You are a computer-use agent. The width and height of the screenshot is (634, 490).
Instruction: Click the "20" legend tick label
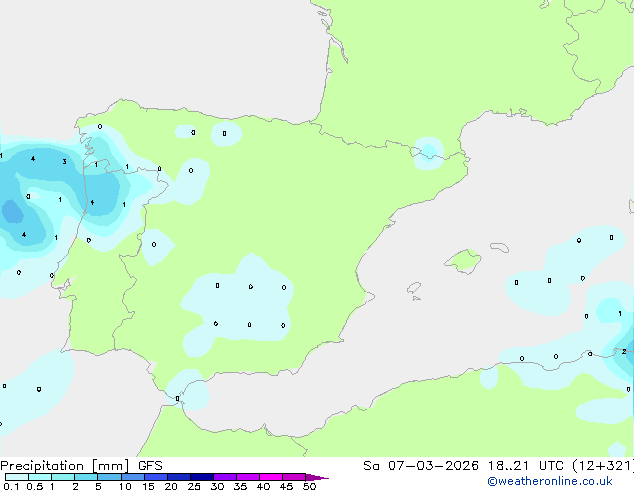[171, 486]
